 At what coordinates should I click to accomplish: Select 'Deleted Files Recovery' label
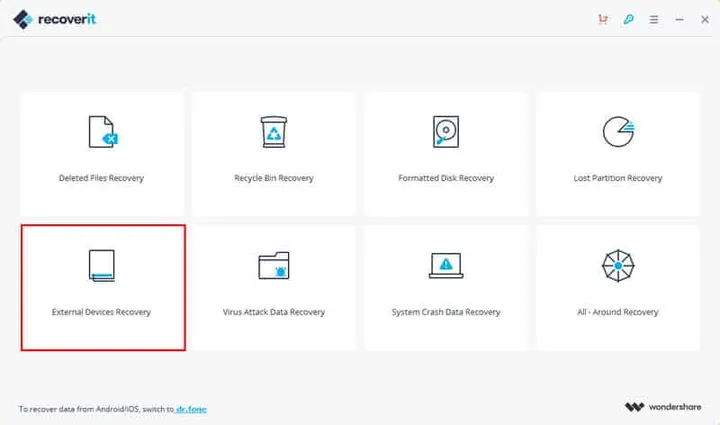[101, 178]
